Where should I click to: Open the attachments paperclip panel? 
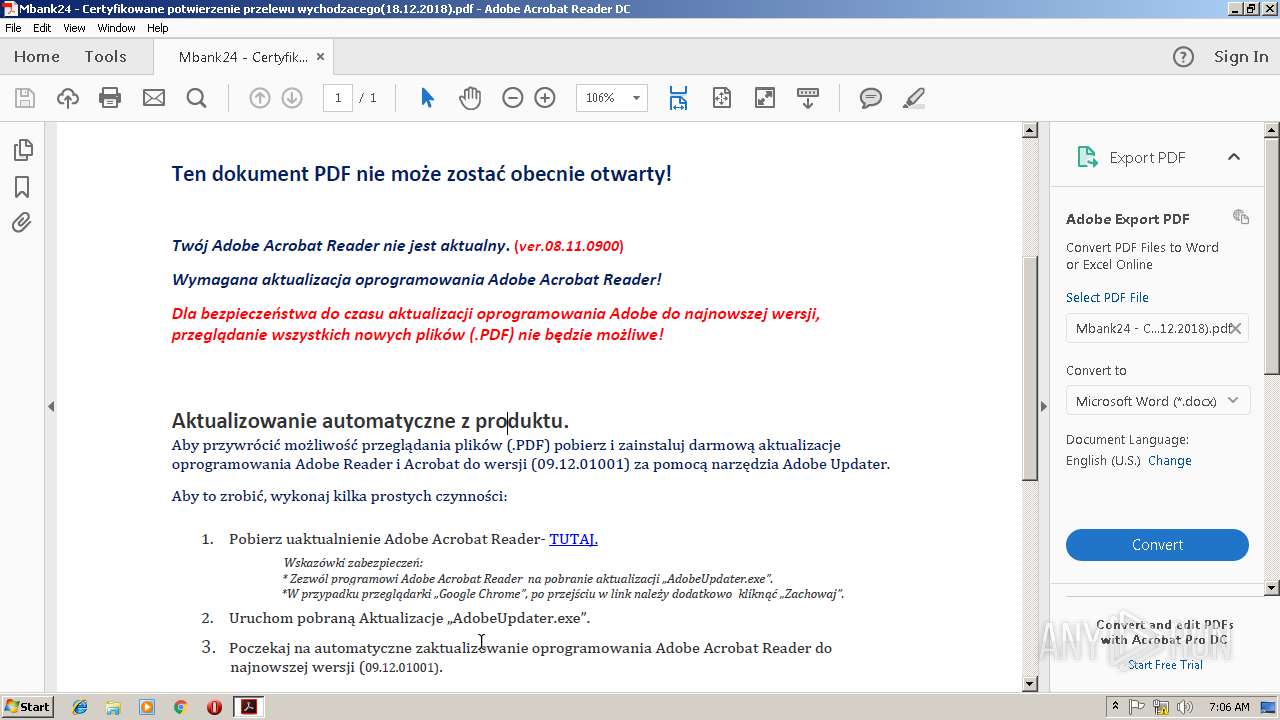pos(22,223)
